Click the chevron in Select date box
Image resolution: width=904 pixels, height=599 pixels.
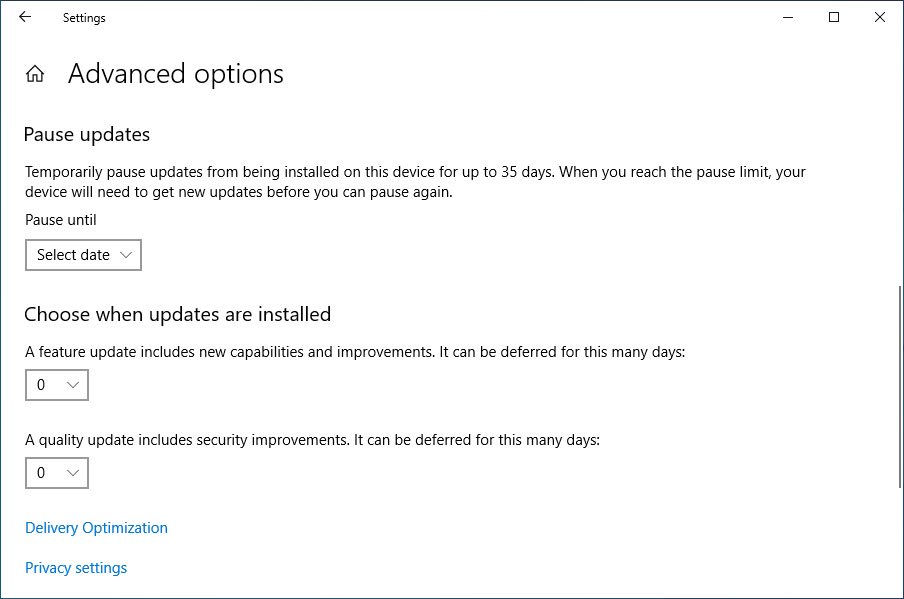[125, 255]
